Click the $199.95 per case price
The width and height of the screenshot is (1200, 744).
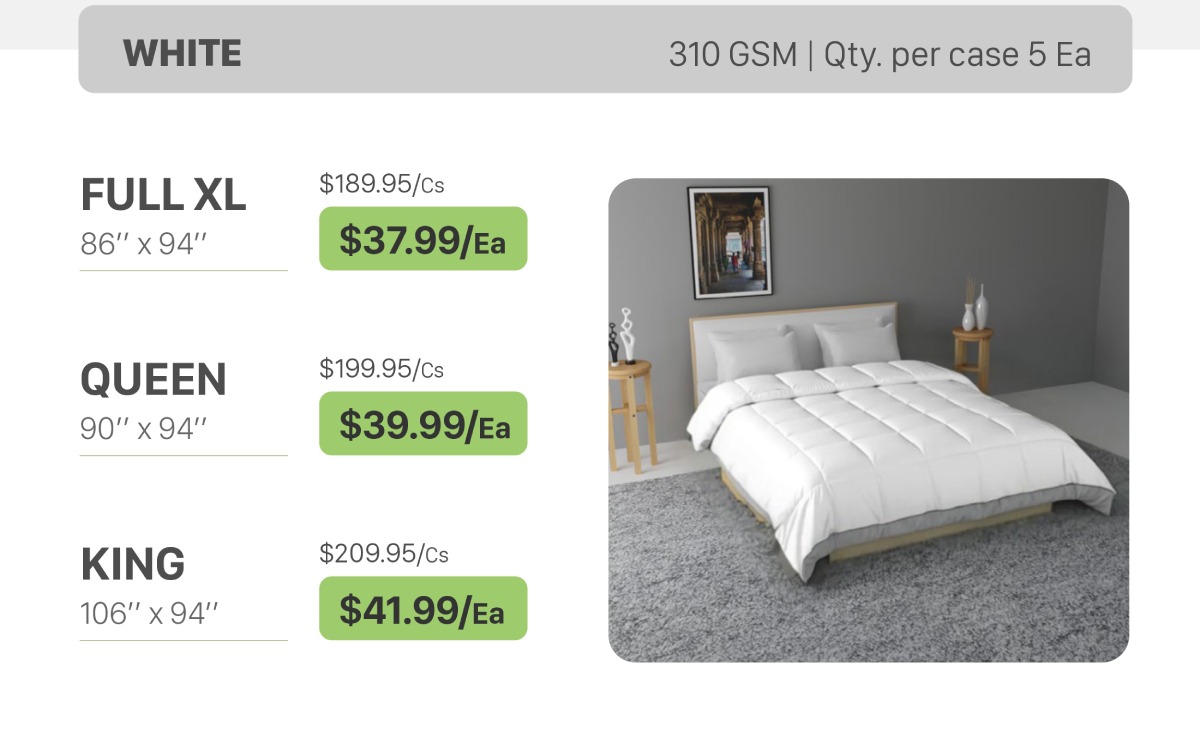pos(381,369)
